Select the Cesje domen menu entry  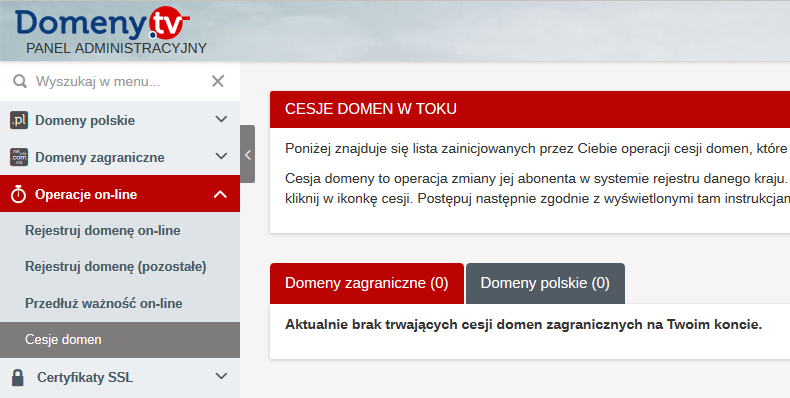pos(120,340)
